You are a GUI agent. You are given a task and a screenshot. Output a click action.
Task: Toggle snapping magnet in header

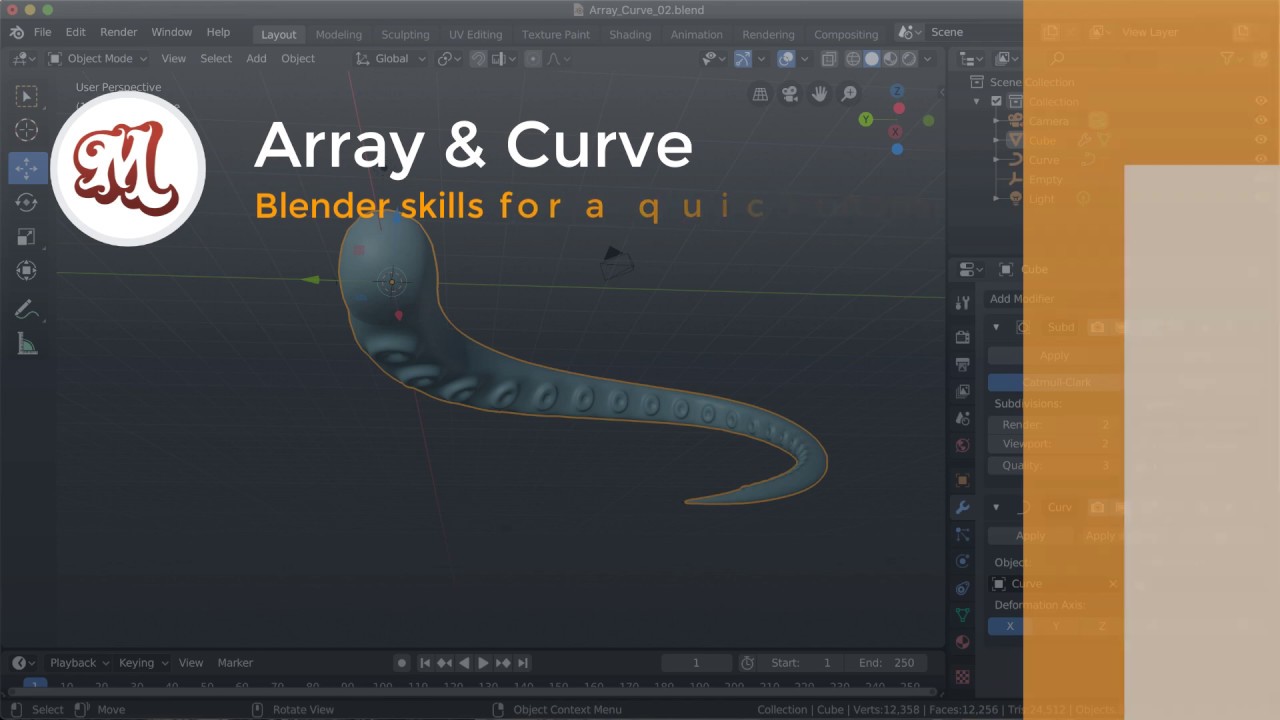coord(478,59)
